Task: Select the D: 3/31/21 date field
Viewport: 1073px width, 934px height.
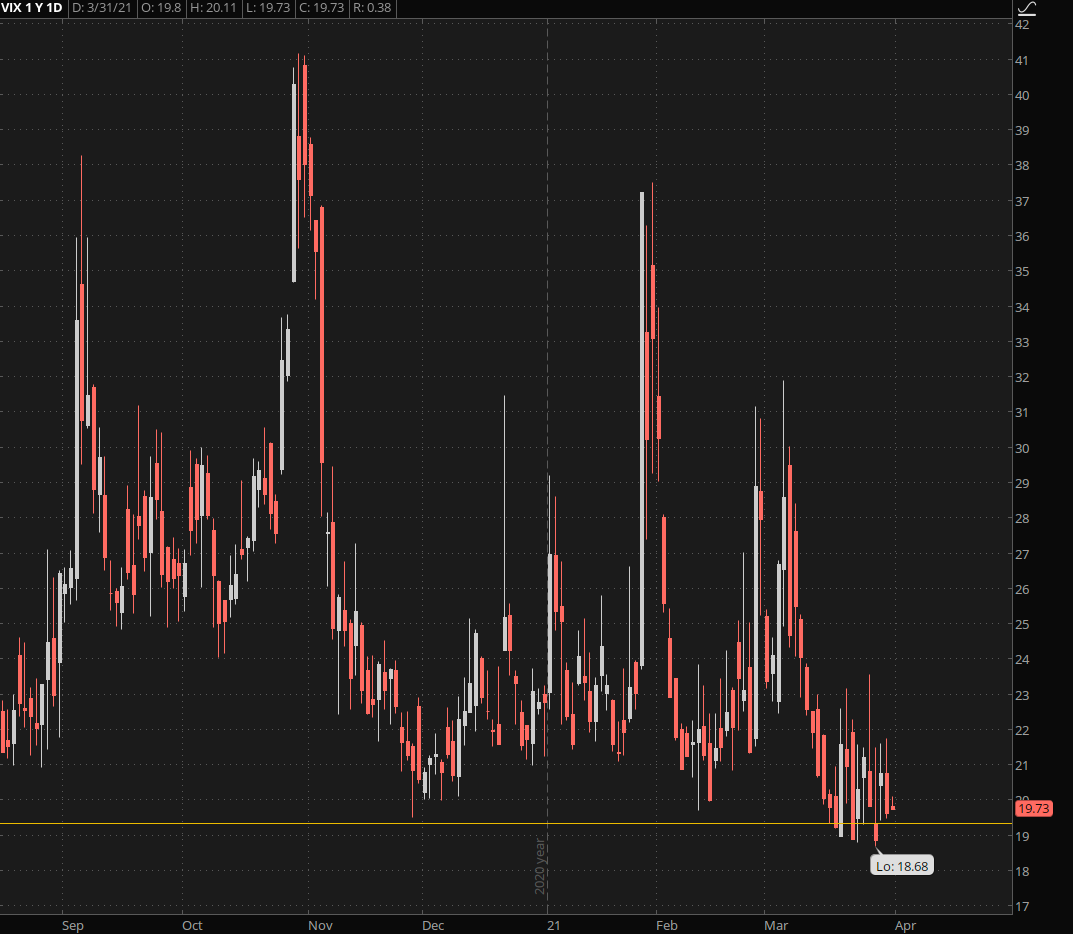Action: point(103,8)
